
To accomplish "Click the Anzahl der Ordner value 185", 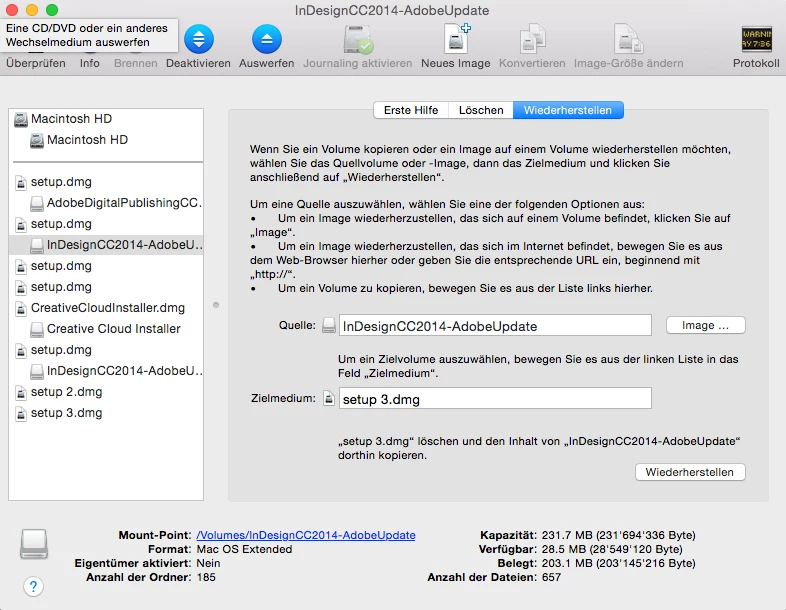I will (x=206, y=577).
